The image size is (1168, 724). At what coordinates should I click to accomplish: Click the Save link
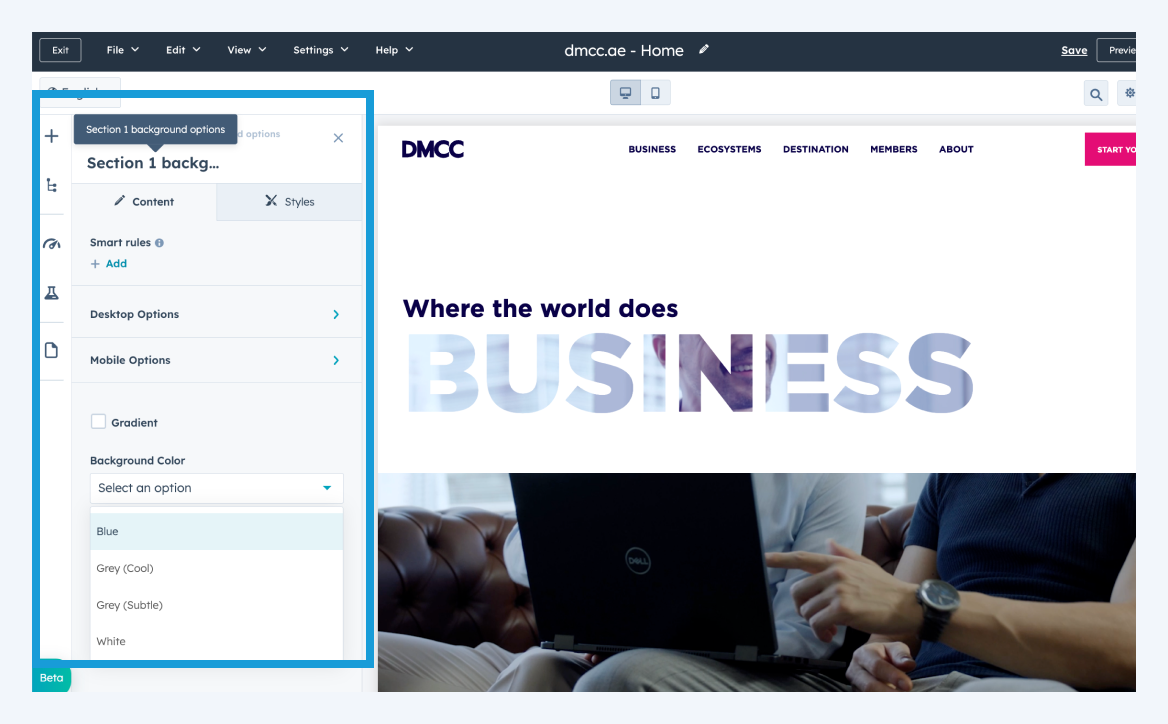pos(1074,50)
